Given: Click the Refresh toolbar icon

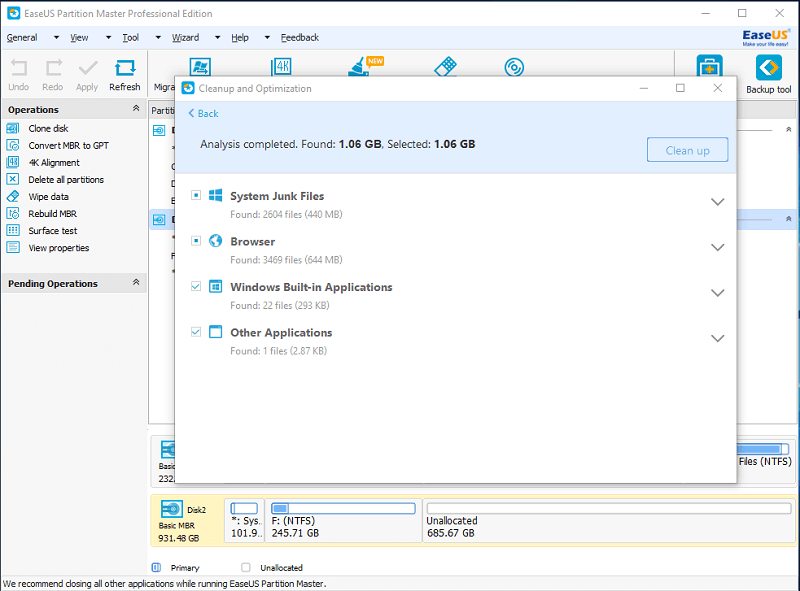Looking at the screenshot, I should (124, 68).
